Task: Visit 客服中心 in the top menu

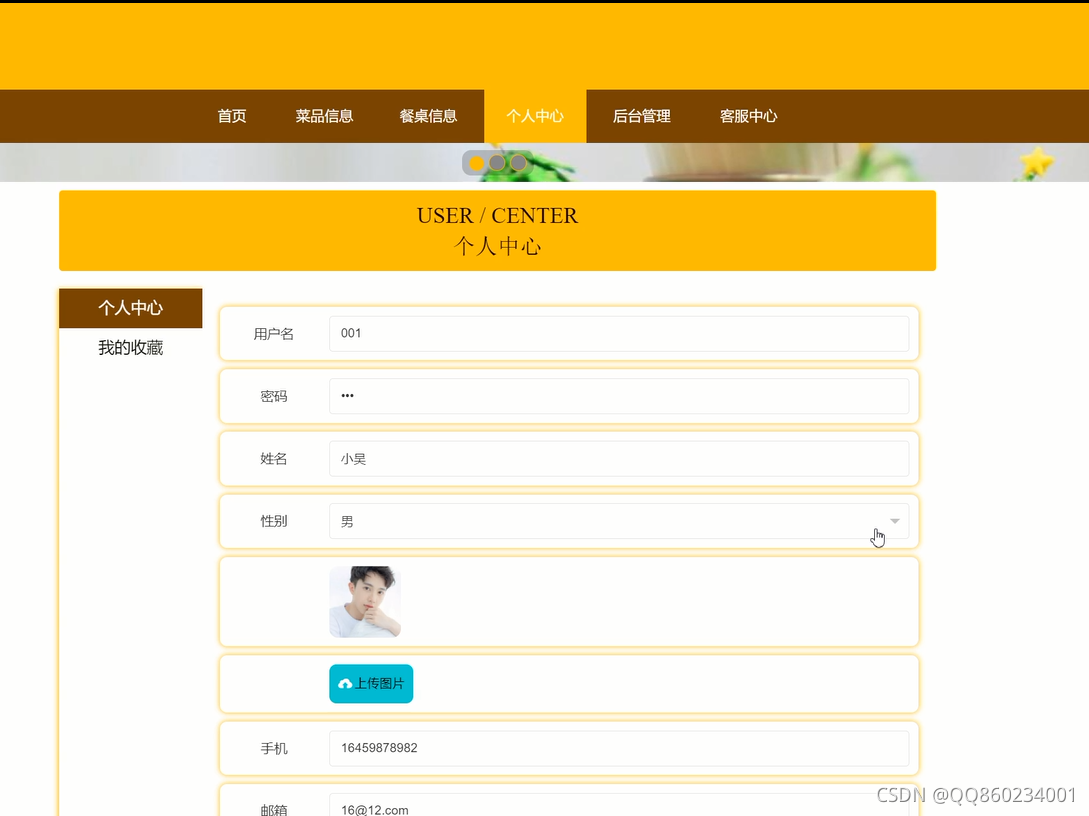Action: (748, 116)
